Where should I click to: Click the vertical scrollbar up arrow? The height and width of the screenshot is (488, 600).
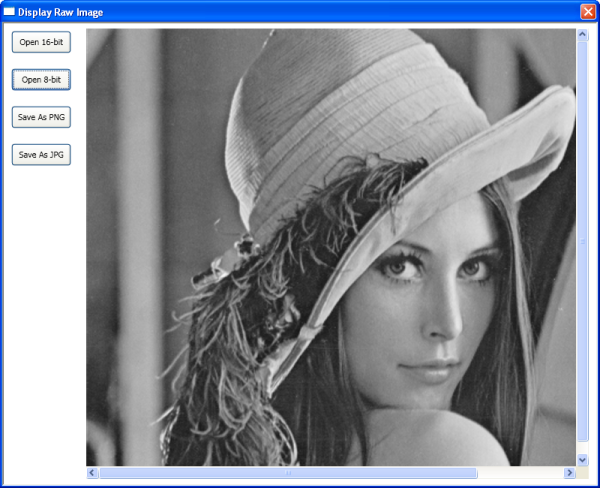(582, 35)
